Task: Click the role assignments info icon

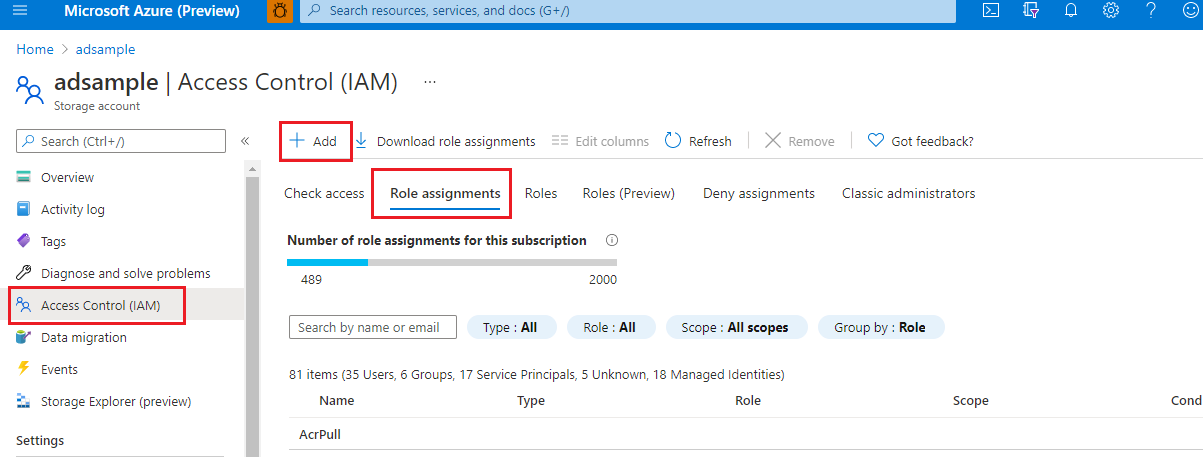Action: pos(612,241)
